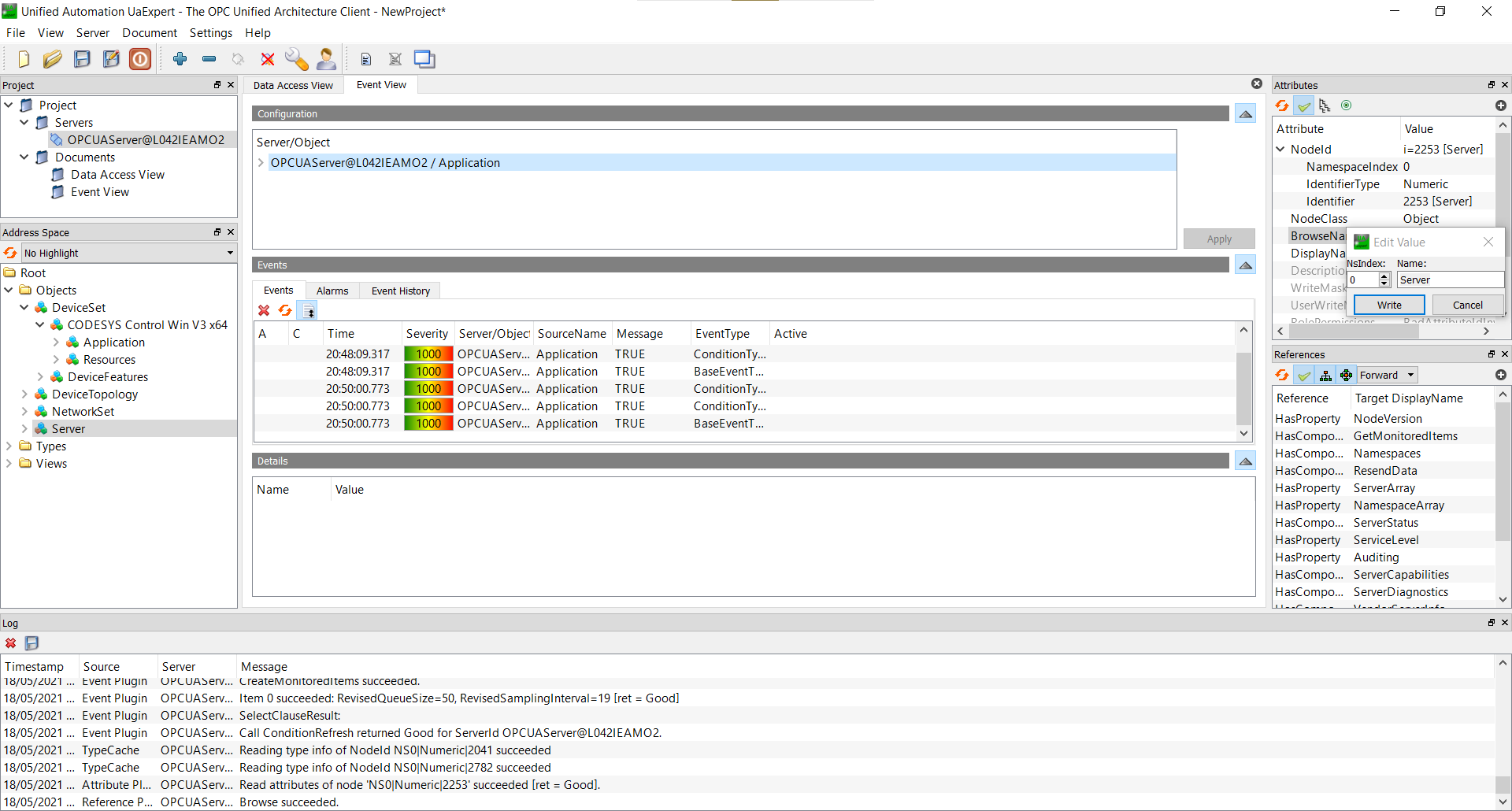The width and height of the screenshot is (1512, 811).
Task: Click the ServerStatus reference row
Action: tap(1384, 523)
